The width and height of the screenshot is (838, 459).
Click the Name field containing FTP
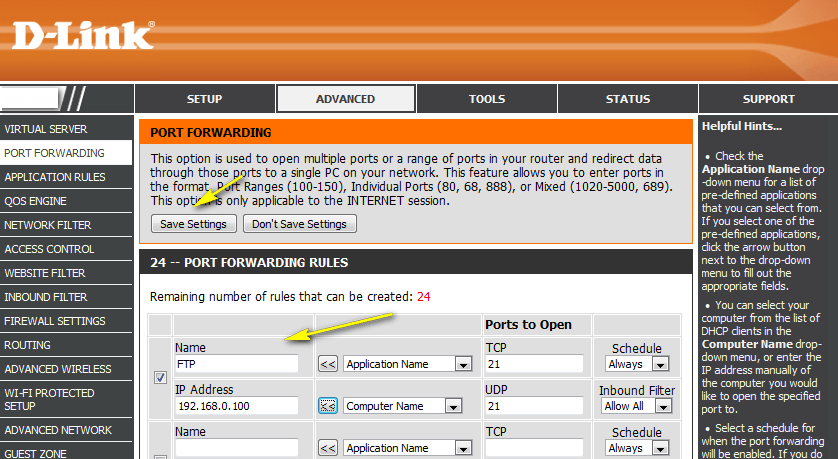coord(236,364)
